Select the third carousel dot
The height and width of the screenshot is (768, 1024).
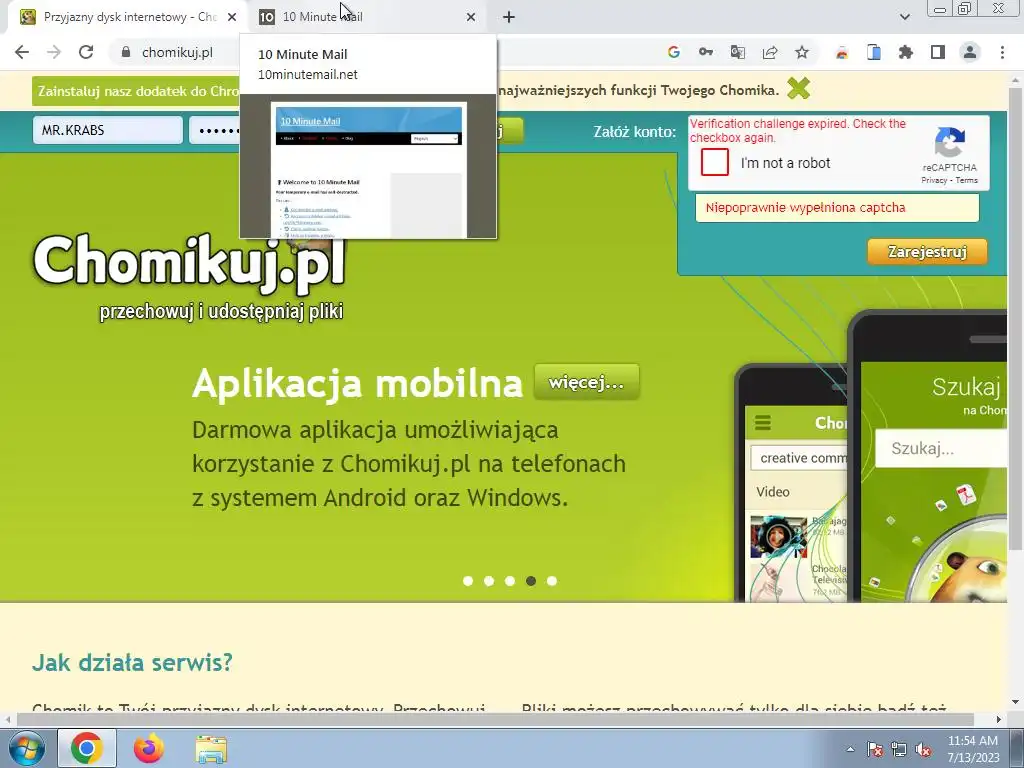click(509, 581)
